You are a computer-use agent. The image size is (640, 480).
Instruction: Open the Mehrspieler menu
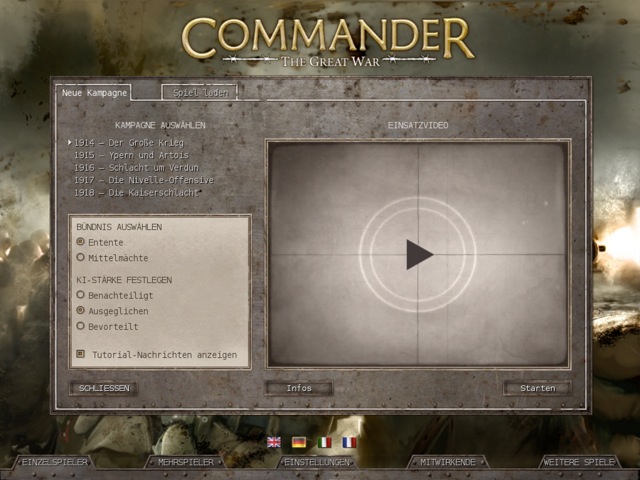point(186,462)
